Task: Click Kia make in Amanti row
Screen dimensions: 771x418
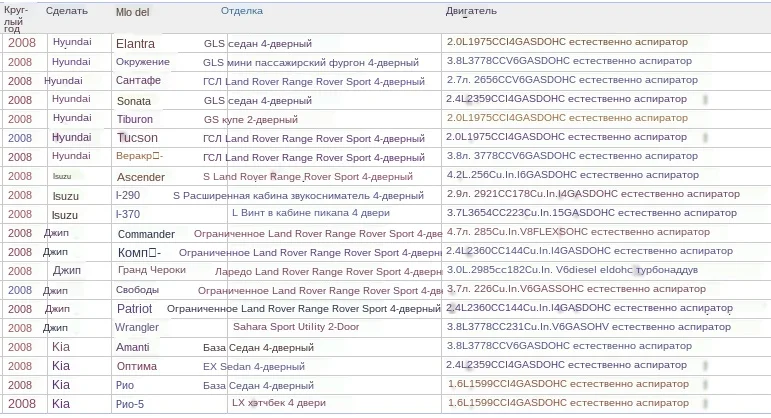Action: 61,347
